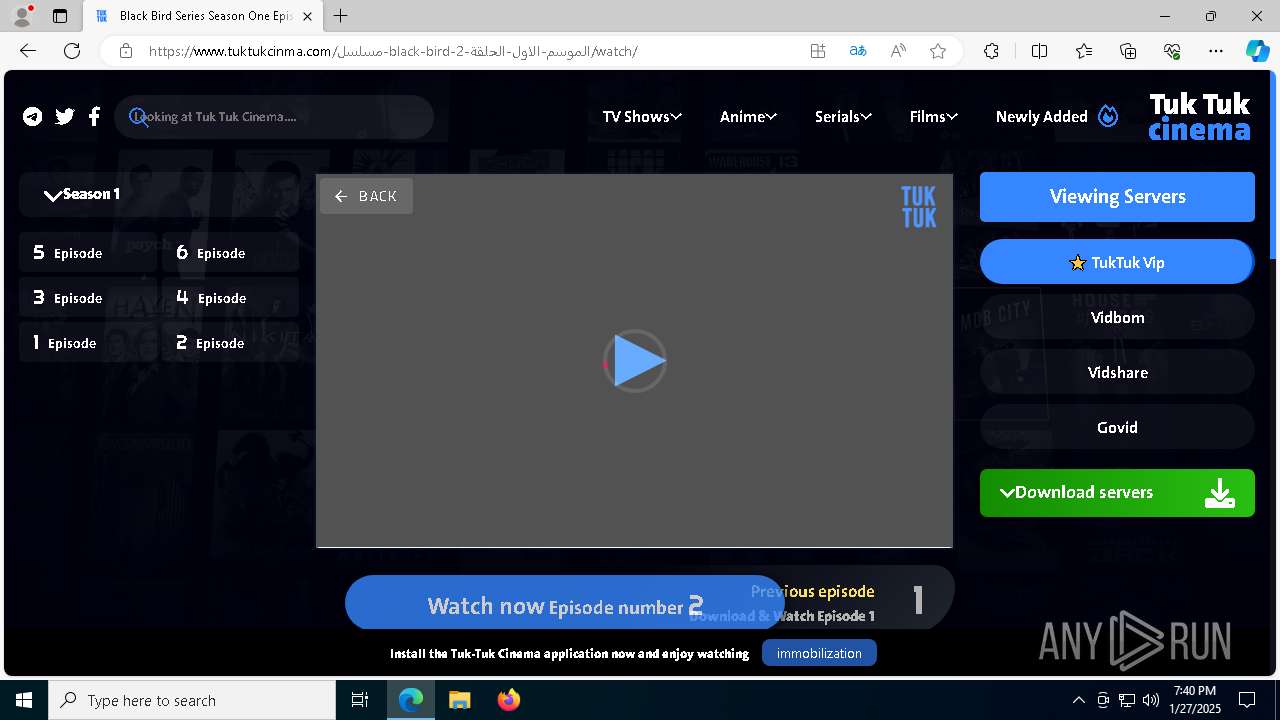Open the Windows Start menu
The width and height of the screenshot is (1280, 720).
coord(24,700)
